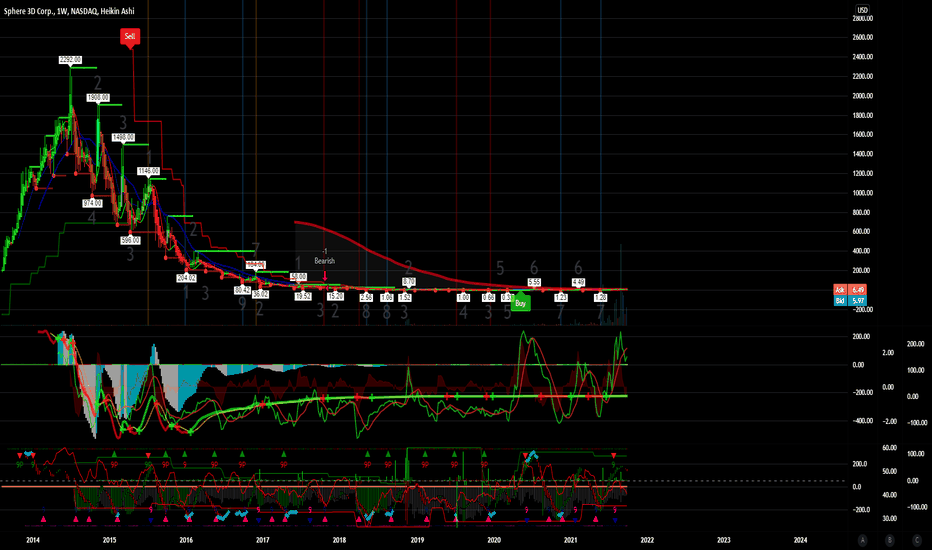Viewport: 932px width, 550px height.
Task: Select the 596.00 low label
Action: click(x=130, y=240)
